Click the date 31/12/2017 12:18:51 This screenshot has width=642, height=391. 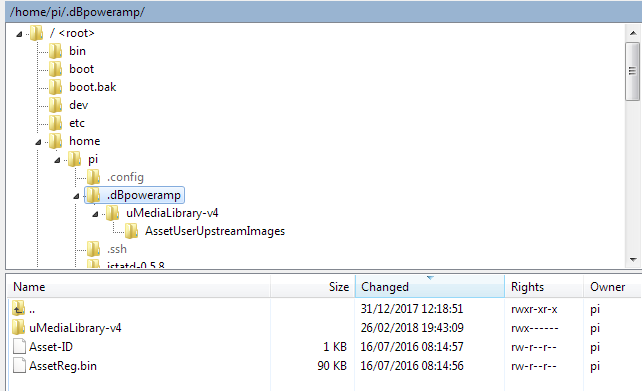point(411,309)
